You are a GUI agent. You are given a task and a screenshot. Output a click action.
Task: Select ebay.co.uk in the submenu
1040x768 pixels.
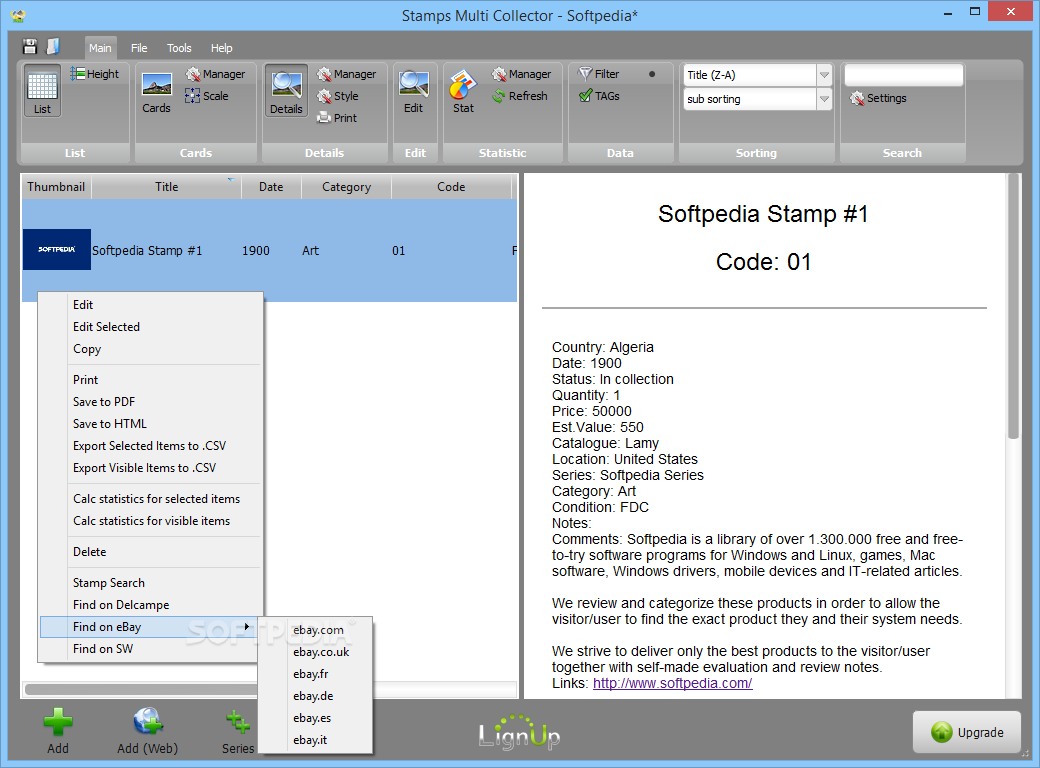click(315, 652)
